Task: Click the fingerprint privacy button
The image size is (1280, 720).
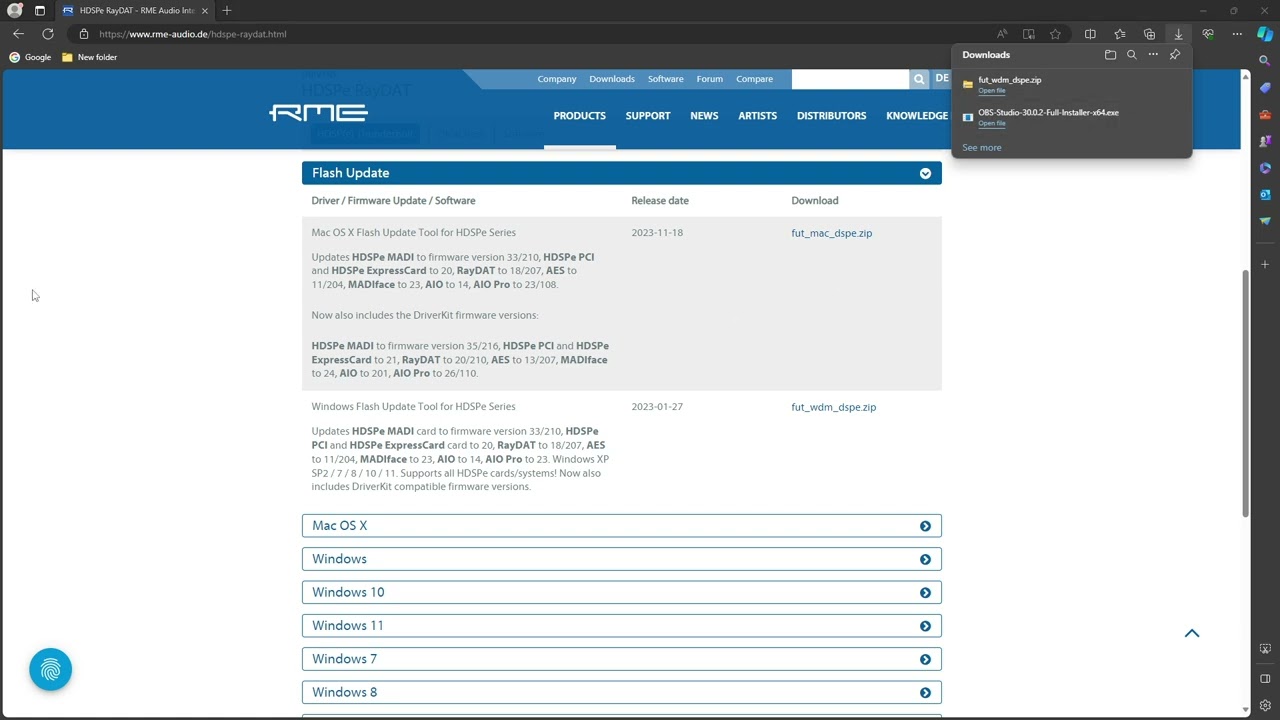Action: tap(51, 670)
